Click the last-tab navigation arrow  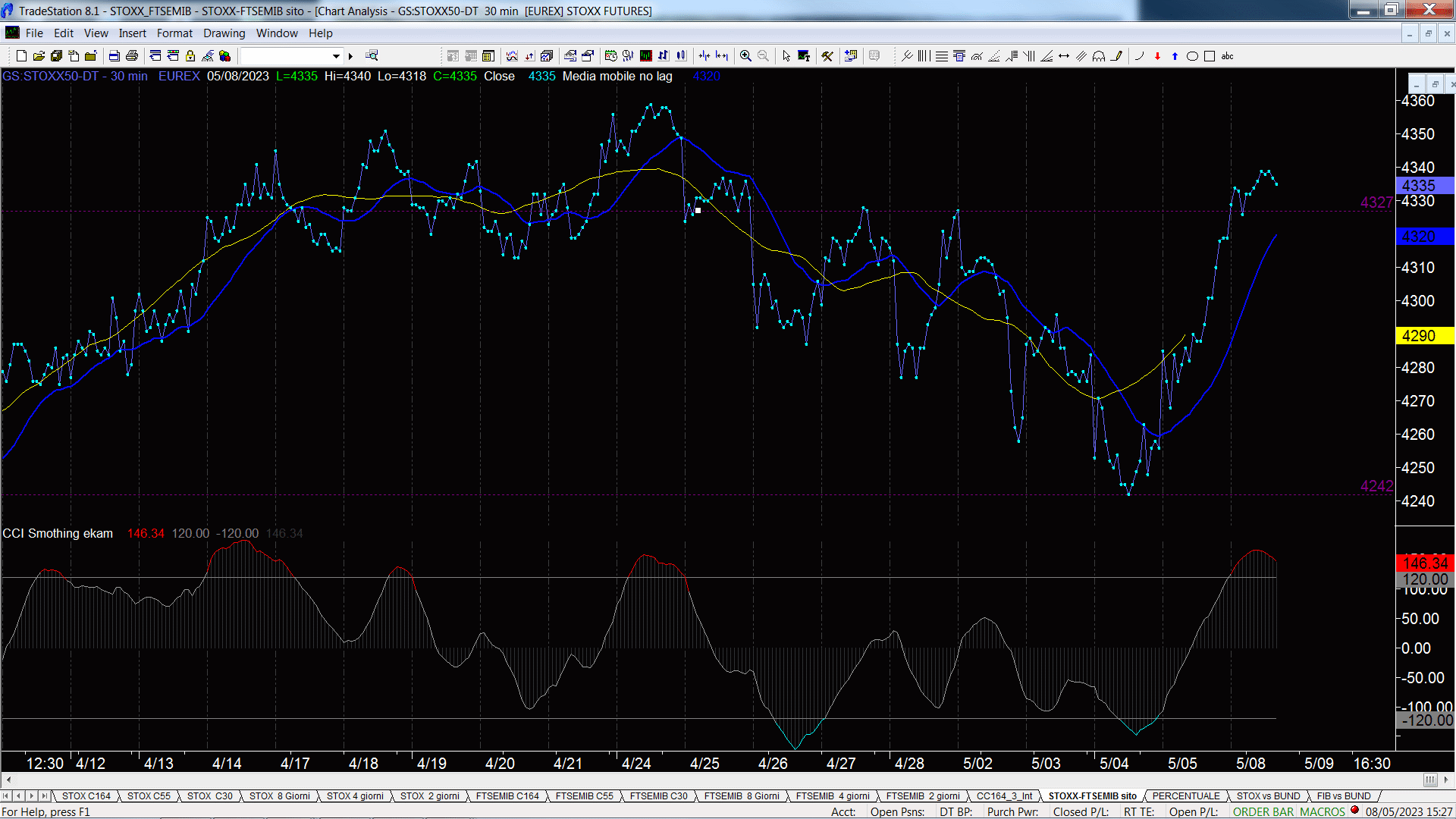tap(44, 796)
